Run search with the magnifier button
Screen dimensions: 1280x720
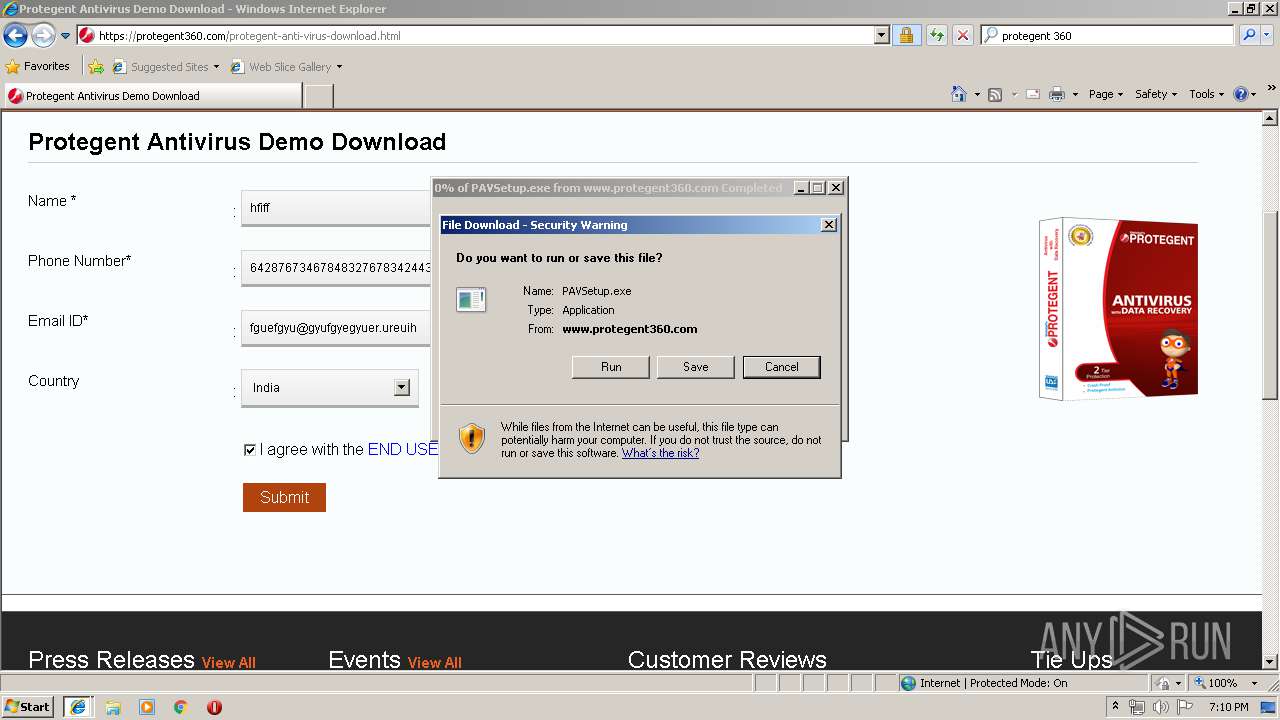(x=1249, y=36)
